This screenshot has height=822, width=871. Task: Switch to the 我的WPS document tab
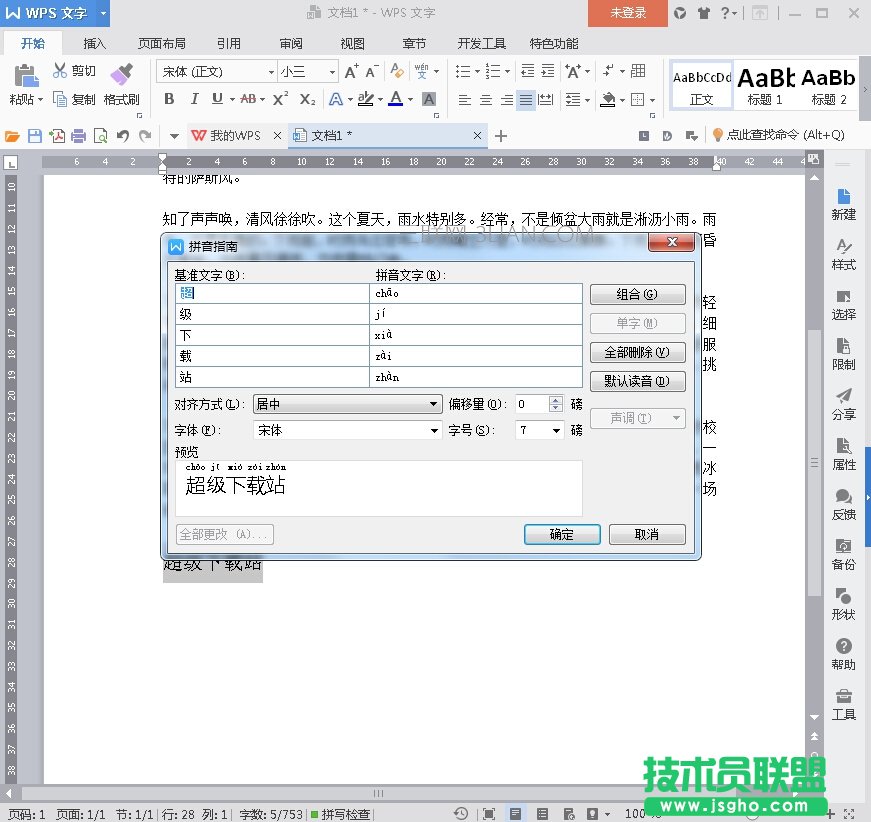coord(234,136)
